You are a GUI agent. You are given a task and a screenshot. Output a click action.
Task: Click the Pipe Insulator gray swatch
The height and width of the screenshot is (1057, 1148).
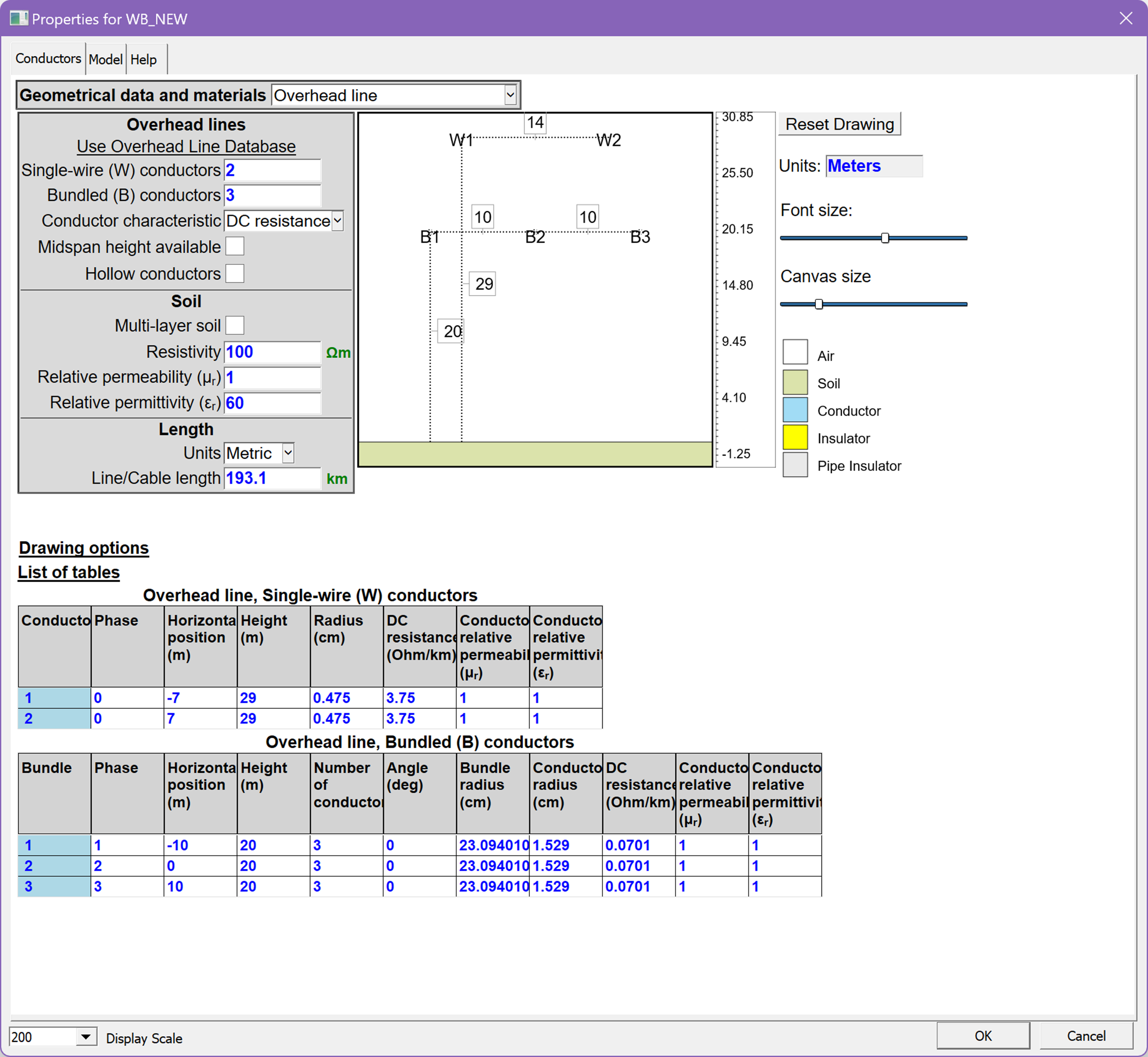pos(795,465)
